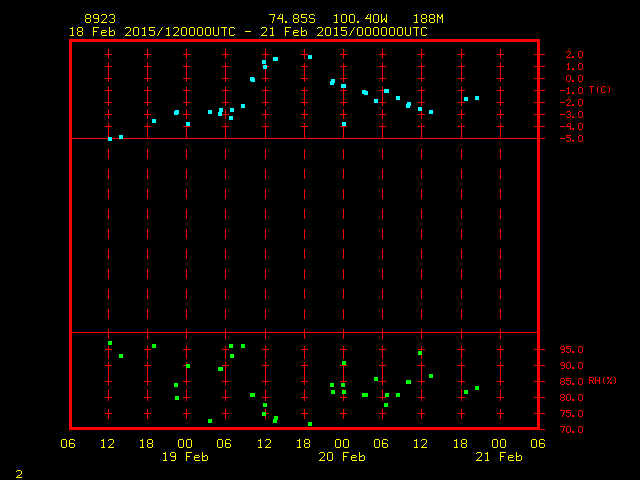Click the page number 2 in bottom corner
This screenshot has height=480, width=640.
pos(18,474)
